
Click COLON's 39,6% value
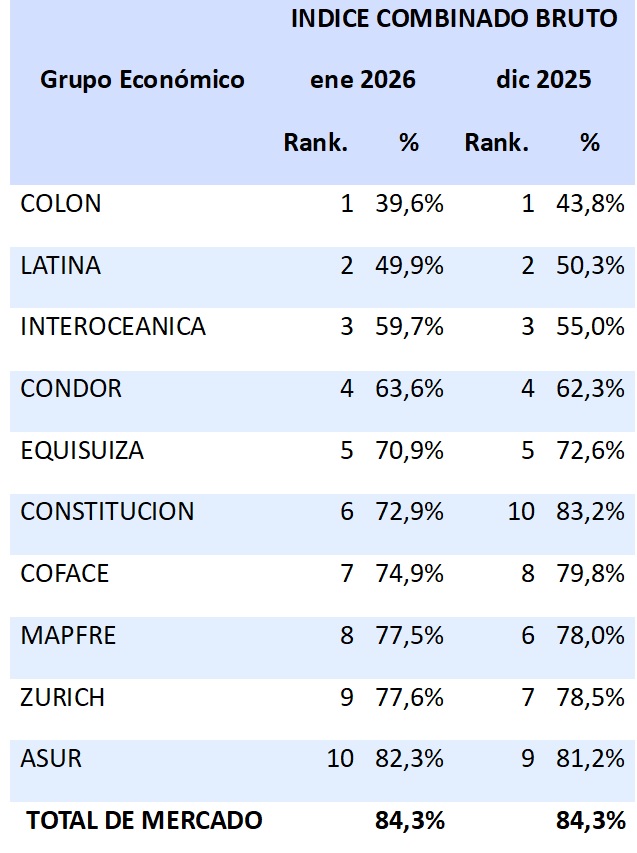[x=407, y=204]
